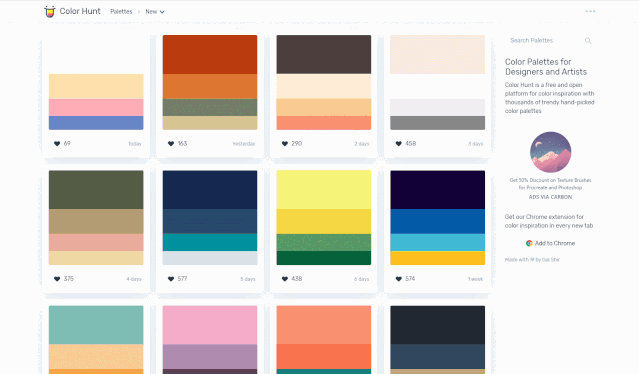639x374 pixels.
Task: Like the palette with 577 hearts
Action: [x=171, y=279]
